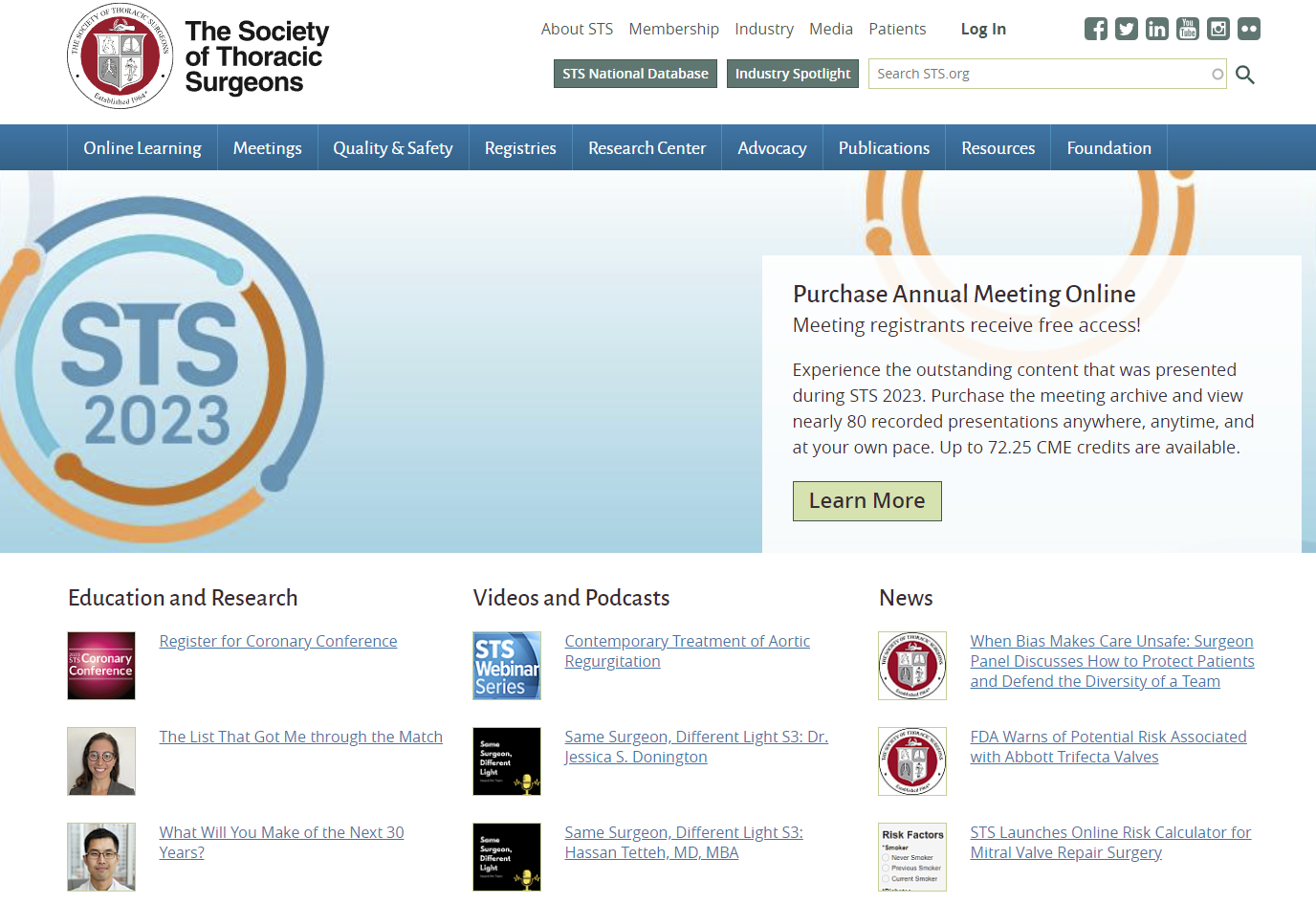Open podcast thumbnail beside Hassan Tetteh
The width and height of the screenshot is (1316, 903).
[x=507, y=857]
